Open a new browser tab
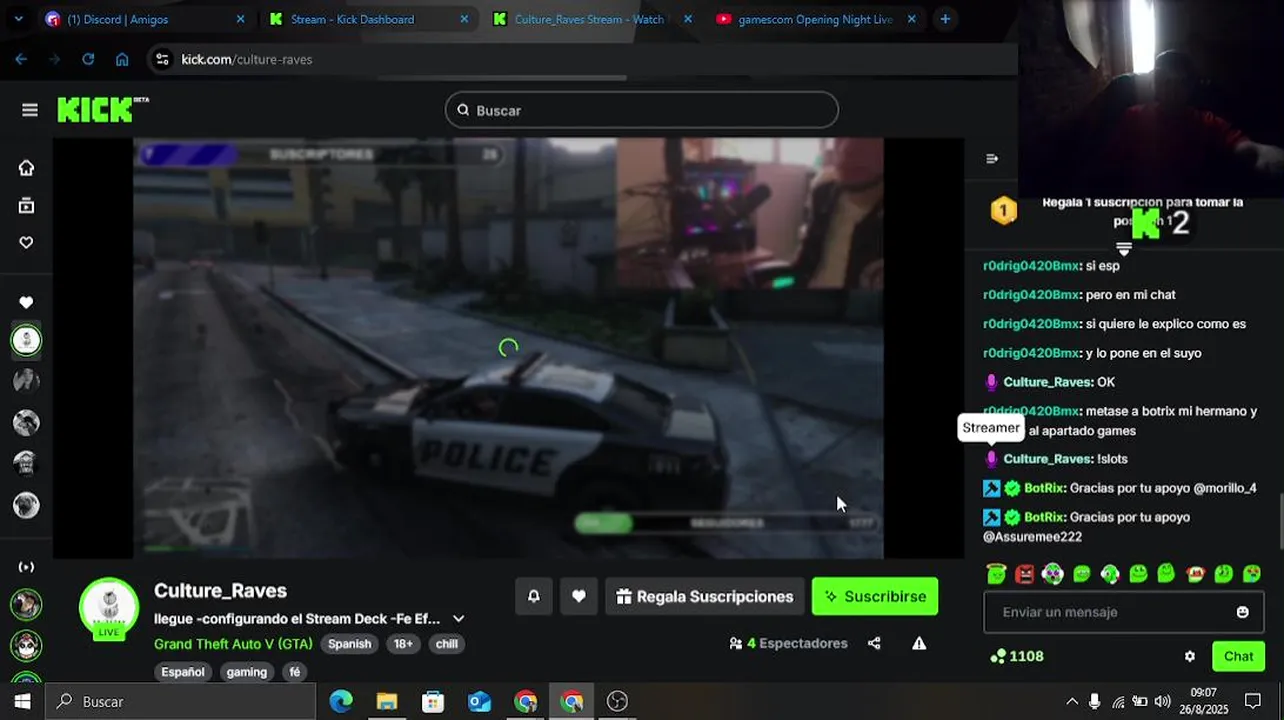 (945, 19)
